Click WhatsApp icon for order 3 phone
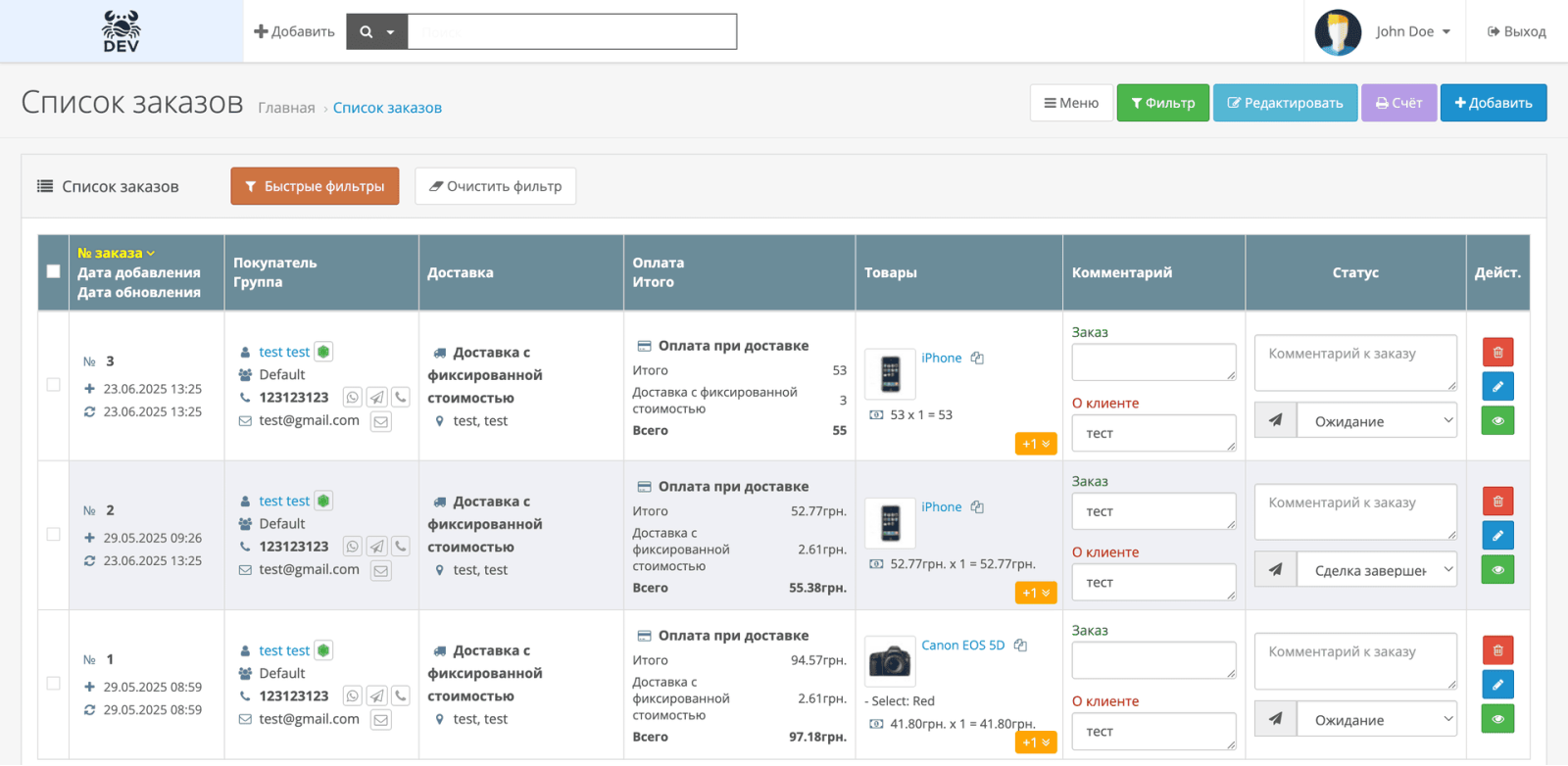 point(353,398)
